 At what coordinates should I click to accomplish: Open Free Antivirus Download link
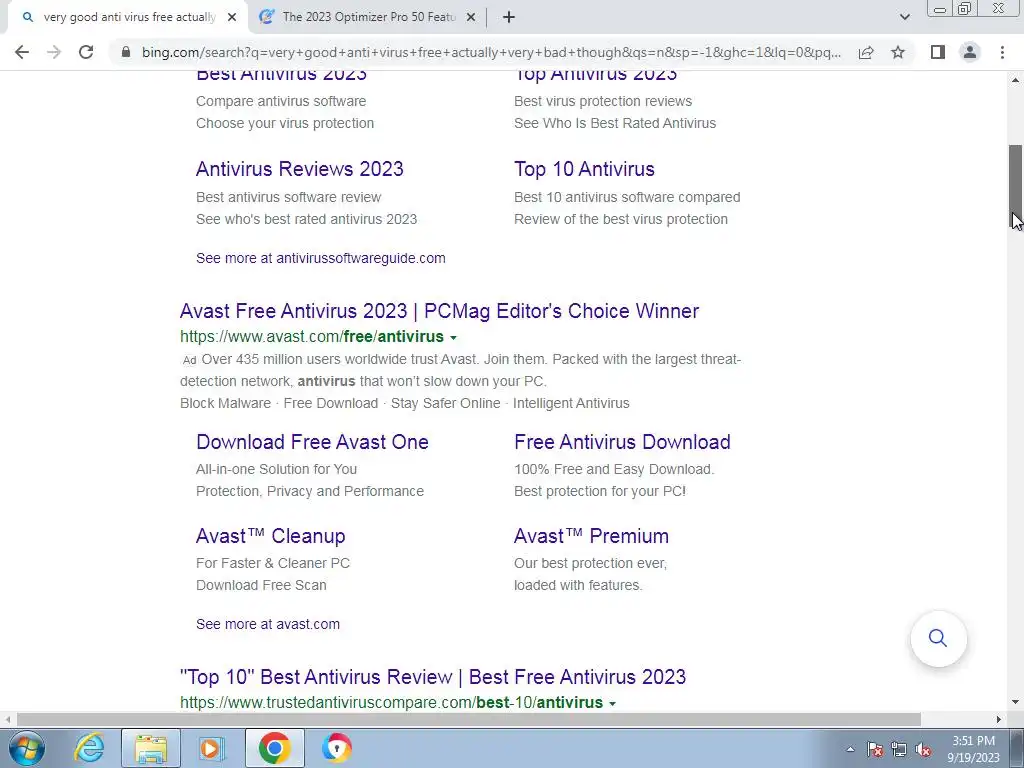(622, 442)
